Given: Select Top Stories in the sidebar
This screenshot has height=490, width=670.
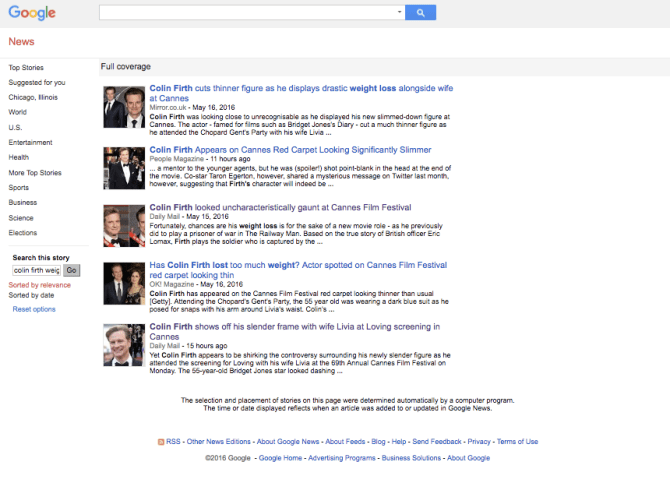Looking at the screenshot, I should (27, 67).
